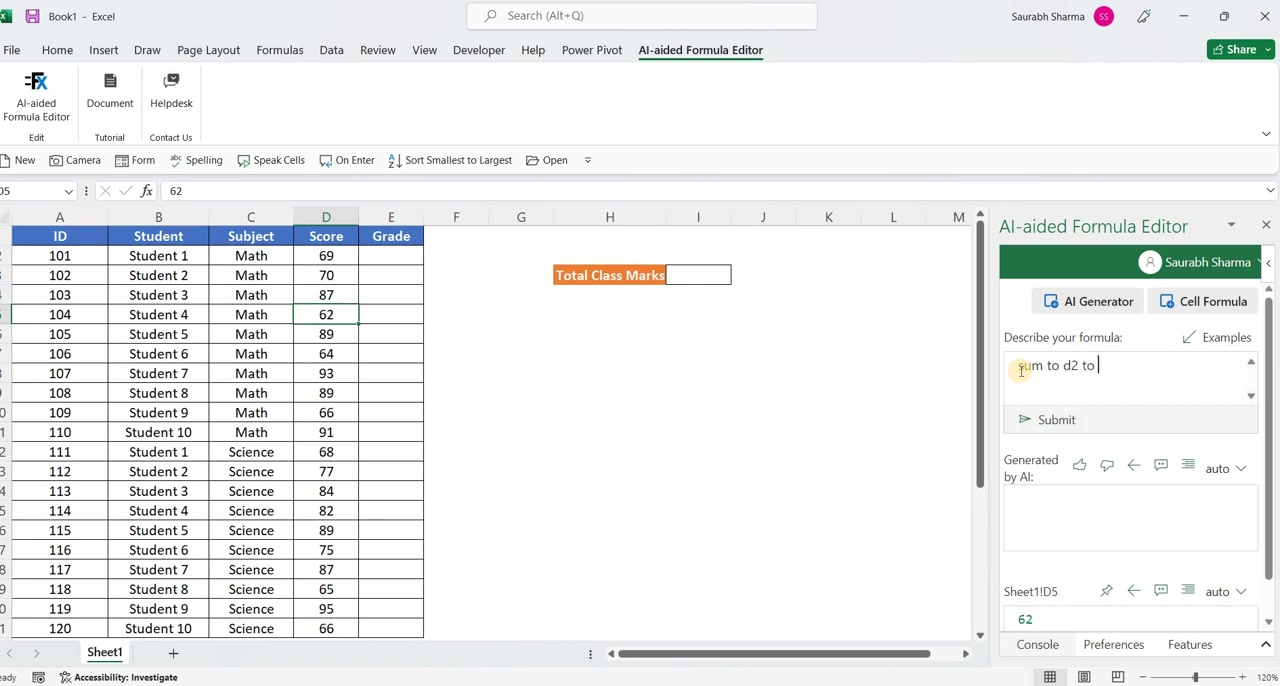Image resolution: width=1280 pixels, height=686 pixels.
Task: Open the AI-aided Formula Editor ribbon button
Action: (x=36, y=97)
